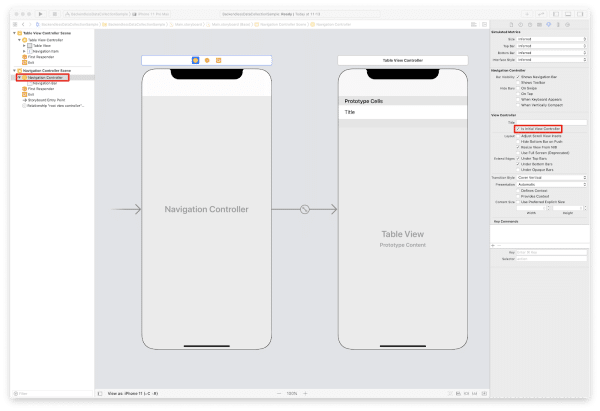Choose iPhone 11 Pro Max run destination
The image size is (600, 411).
pos(151,14)
